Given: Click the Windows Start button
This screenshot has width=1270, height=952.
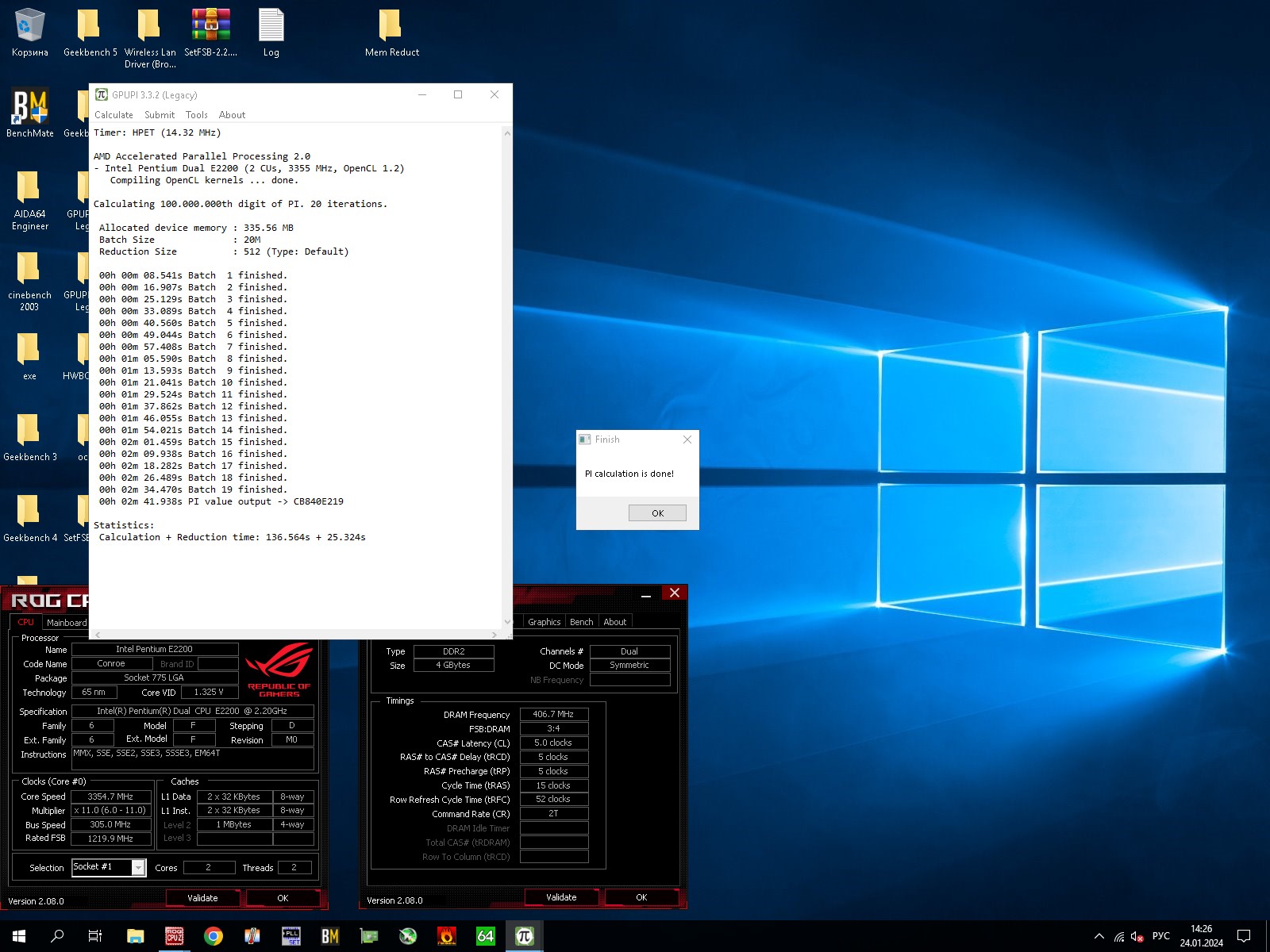Looking at the screenshot, I should tap(19, 936).
